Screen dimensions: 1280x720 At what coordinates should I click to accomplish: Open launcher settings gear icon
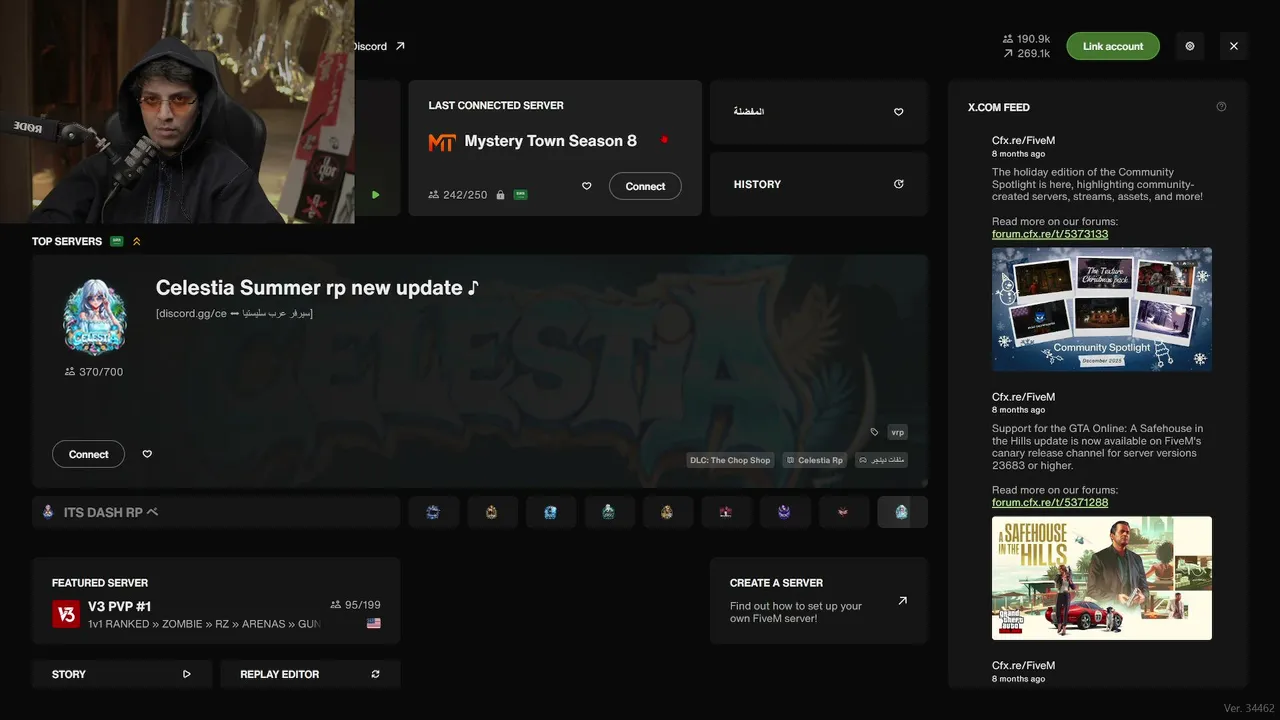[x=1190, y=46]
